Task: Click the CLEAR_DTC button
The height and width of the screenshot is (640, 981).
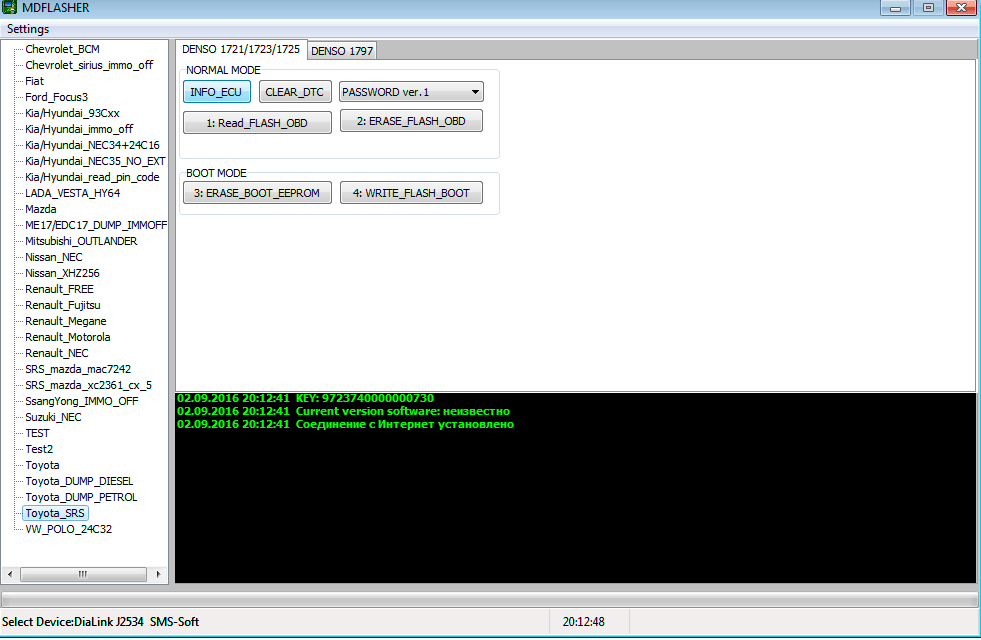Action: tap(294, 92)
